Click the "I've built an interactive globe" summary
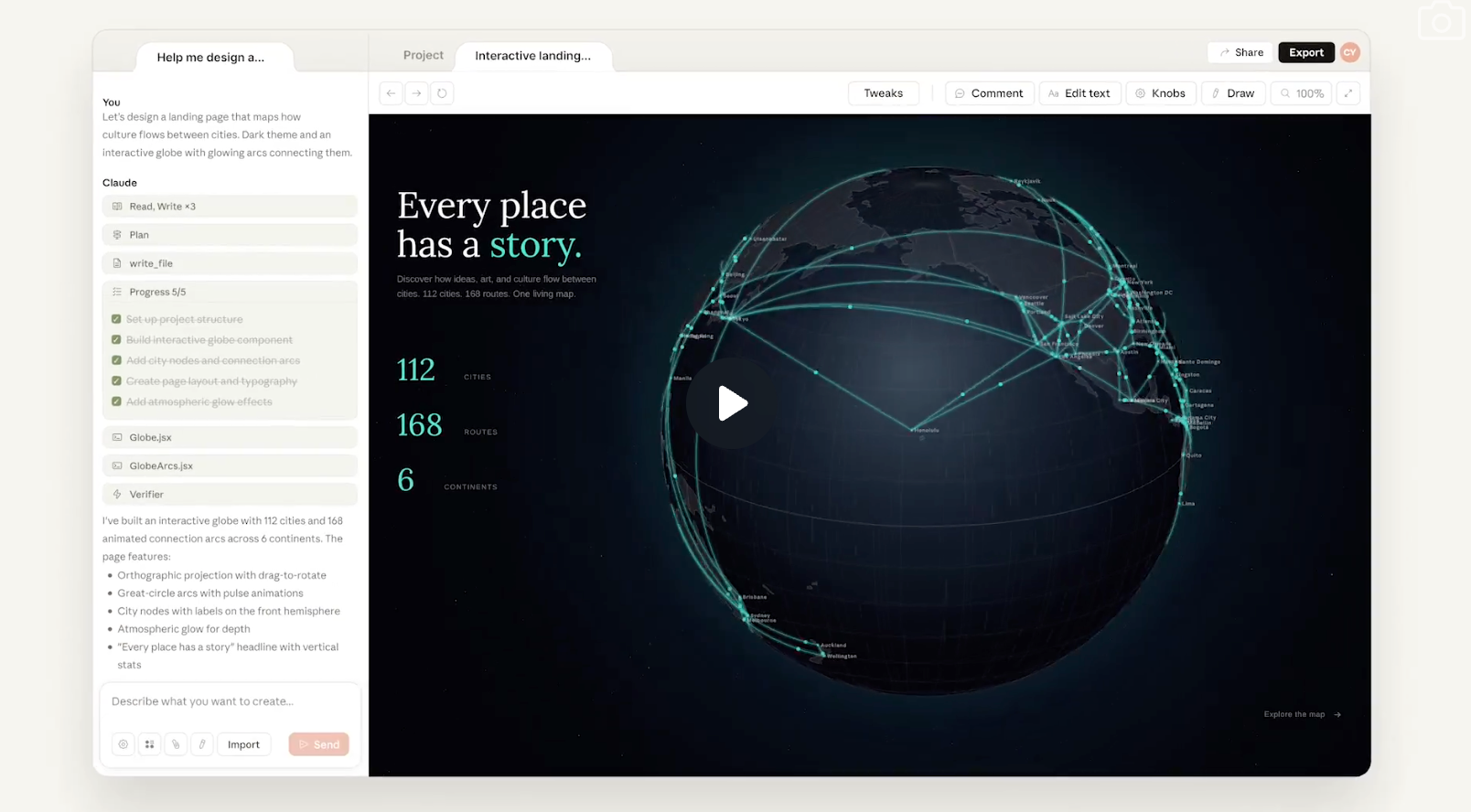The image size is (1471, 812). point(223,539)
